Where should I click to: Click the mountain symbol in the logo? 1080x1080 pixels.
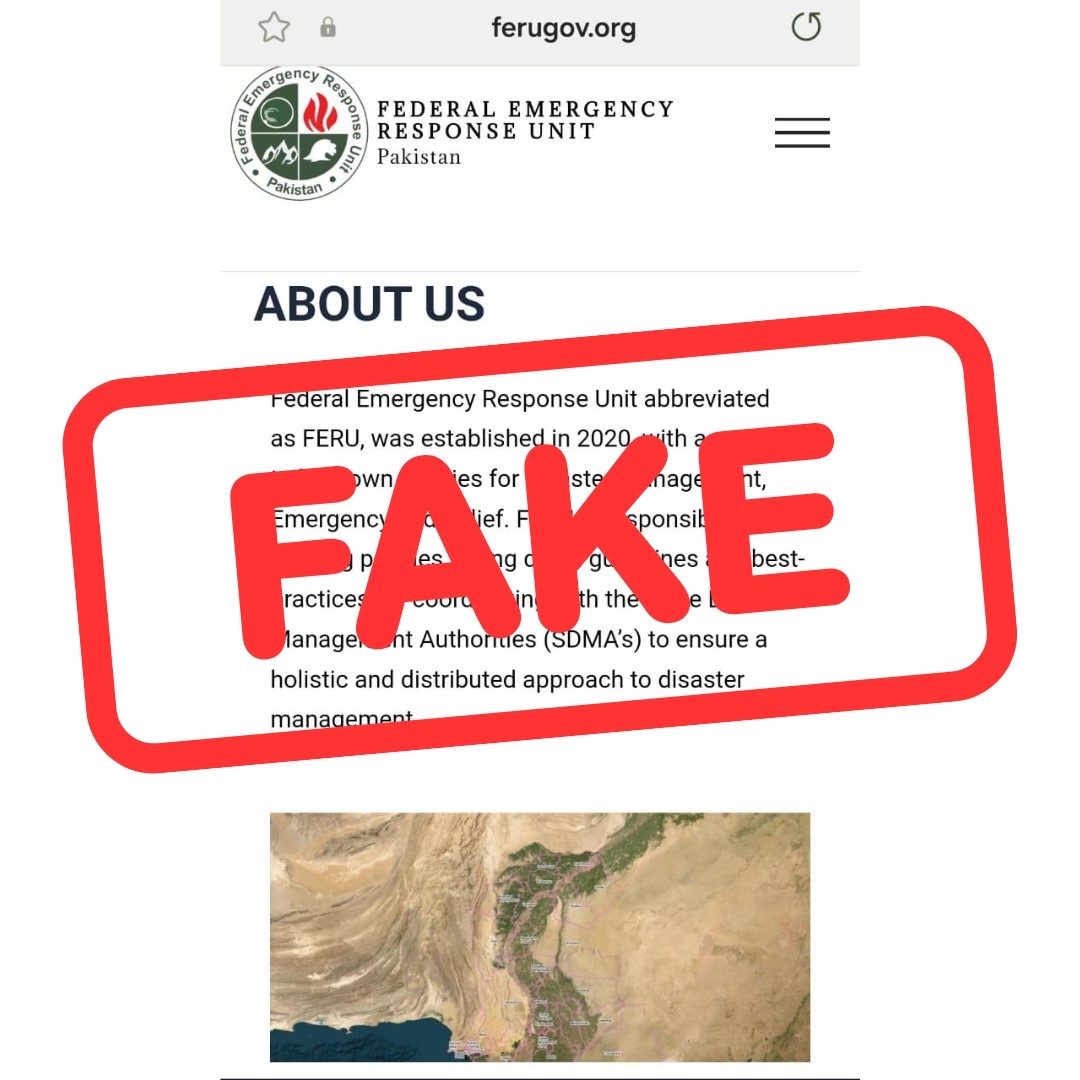point(279,152)
